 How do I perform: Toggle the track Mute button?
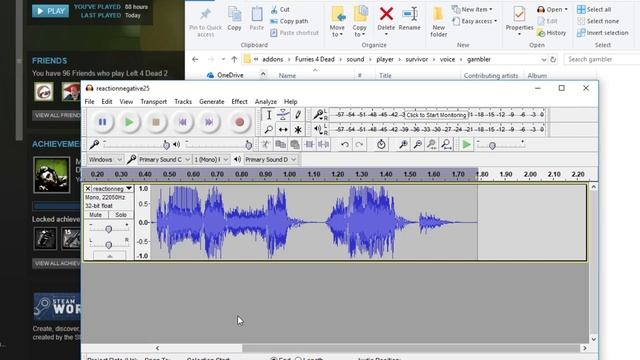tap(96, 215)
